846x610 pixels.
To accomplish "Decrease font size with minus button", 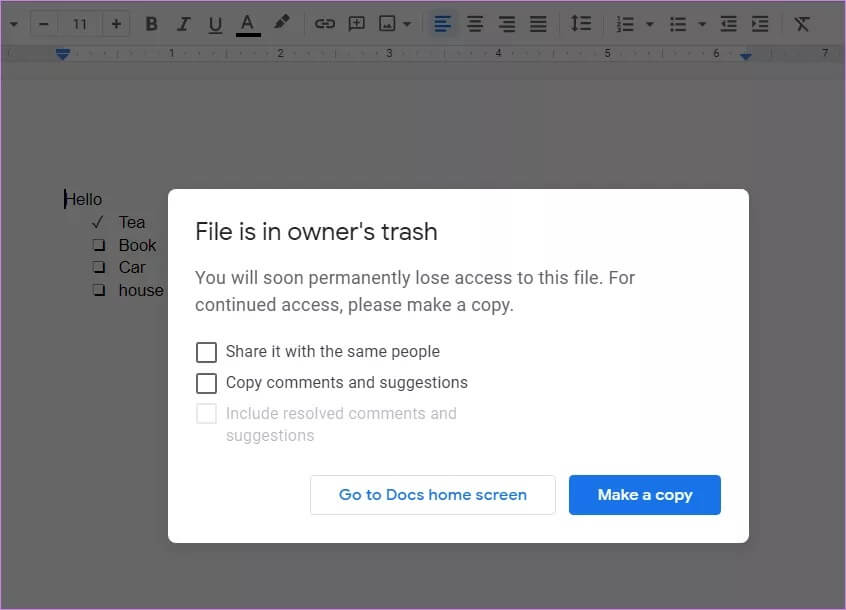I will [44, 24].
